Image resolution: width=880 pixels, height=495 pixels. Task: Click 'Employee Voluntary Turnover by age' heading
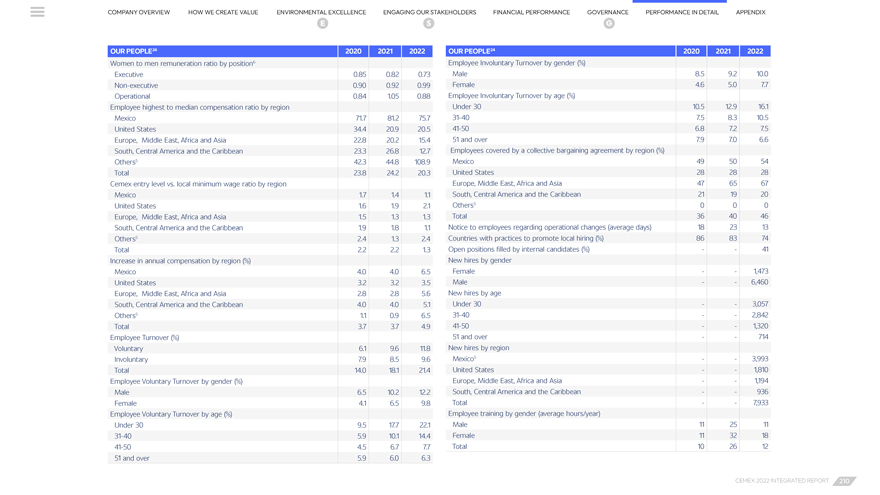point(171,414)
